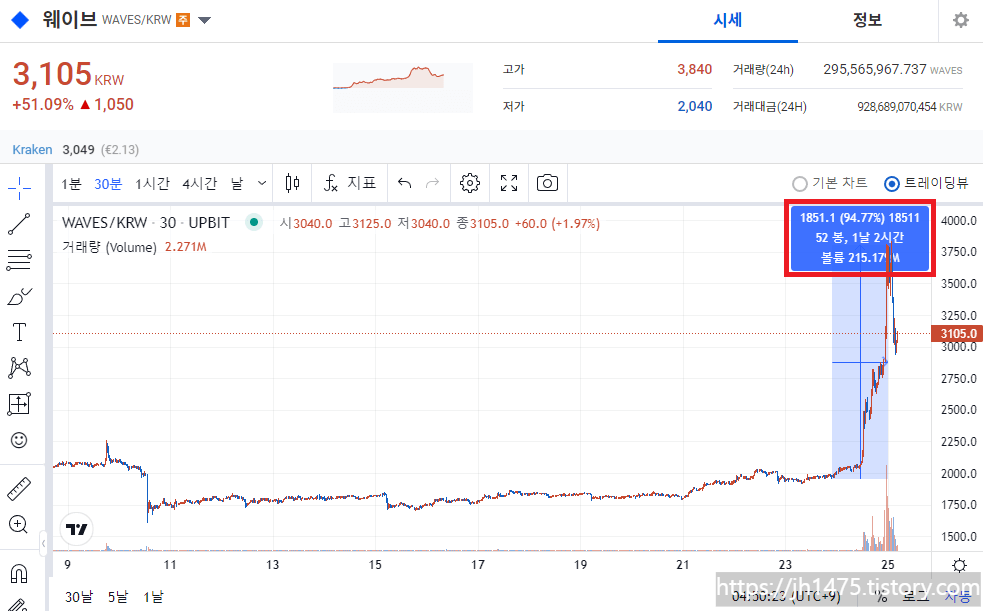Select the crosshair cursor tool
Viewport: 983px width, 611px height.
(x=19, y=187)
